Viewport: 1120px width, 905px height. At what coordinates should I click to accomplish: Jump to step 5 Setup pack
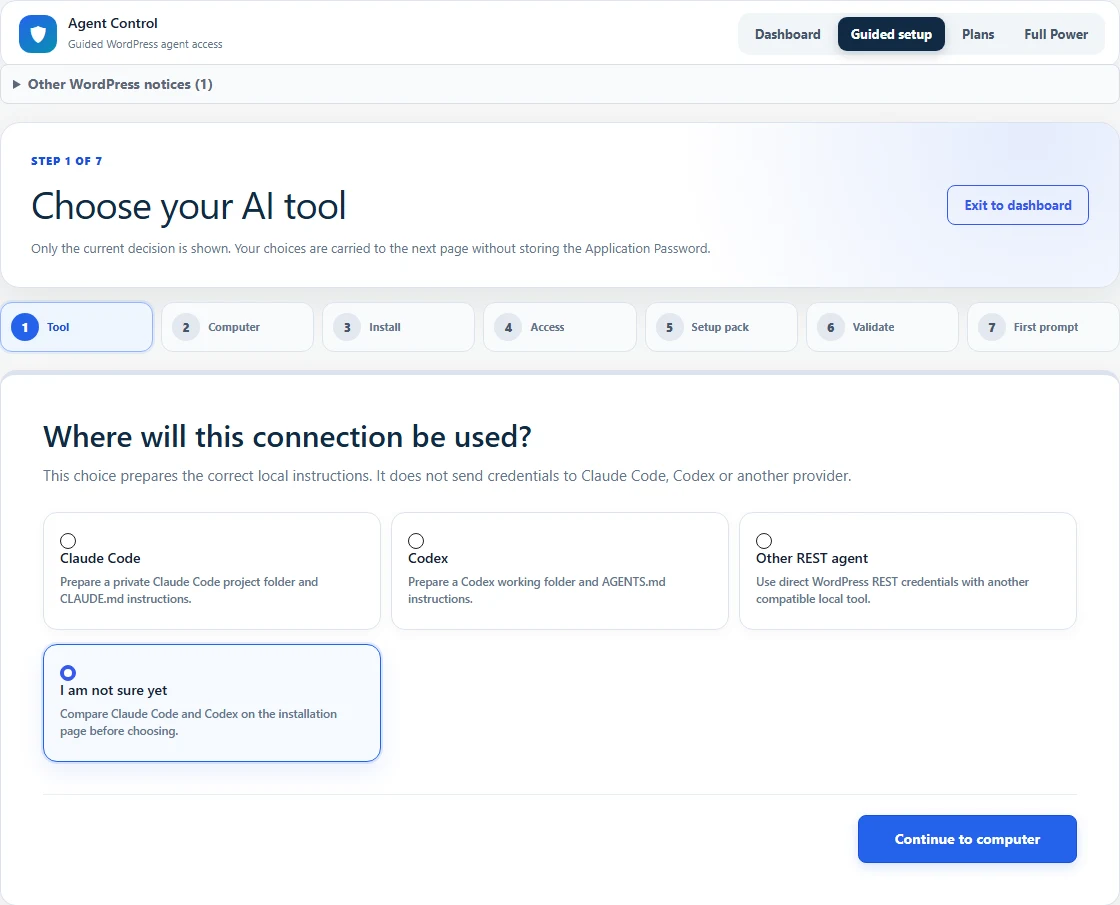click(x=721, y=327)
